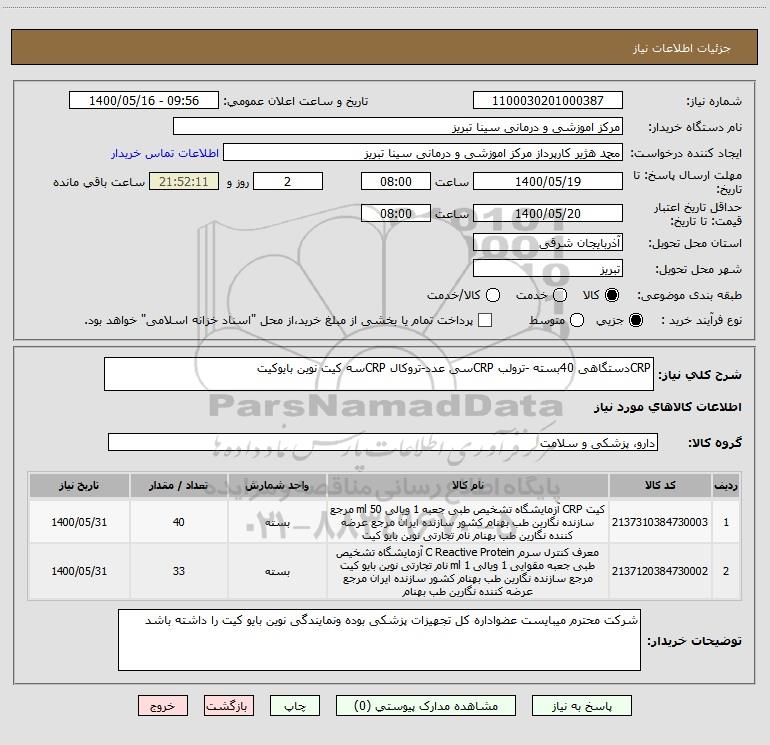Click the پاسخ به نیاز button
Image resolution: width=770 pixels, height=745 pixels.
pyautogui.click(x=582, y=706)
